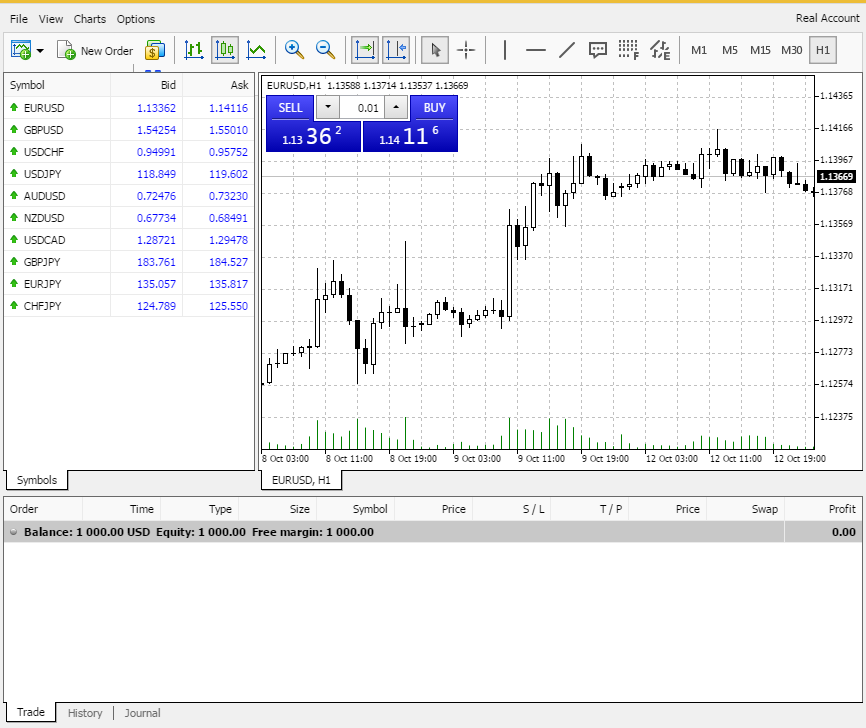Click the Ask column header
Image resolution: width=866 pixels, height=728 pixels.
point(218,85)
